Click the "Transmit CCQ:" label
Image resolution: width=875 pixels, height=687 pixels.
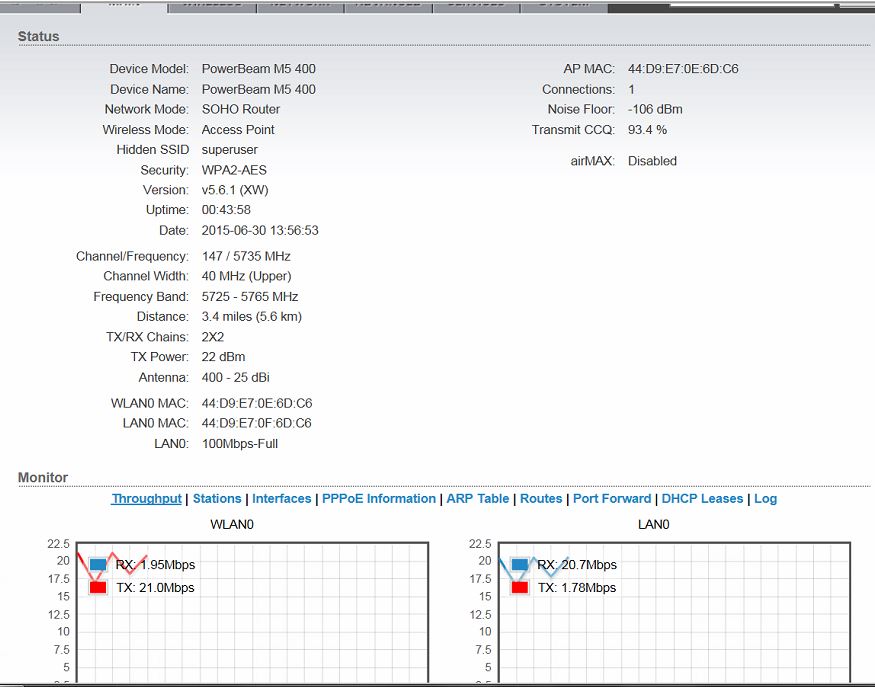click(573, 129)
